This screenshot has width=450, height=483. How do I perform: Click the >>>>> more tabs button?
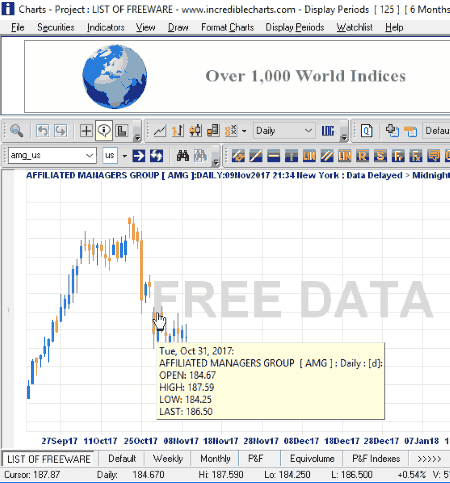(429, 459)
